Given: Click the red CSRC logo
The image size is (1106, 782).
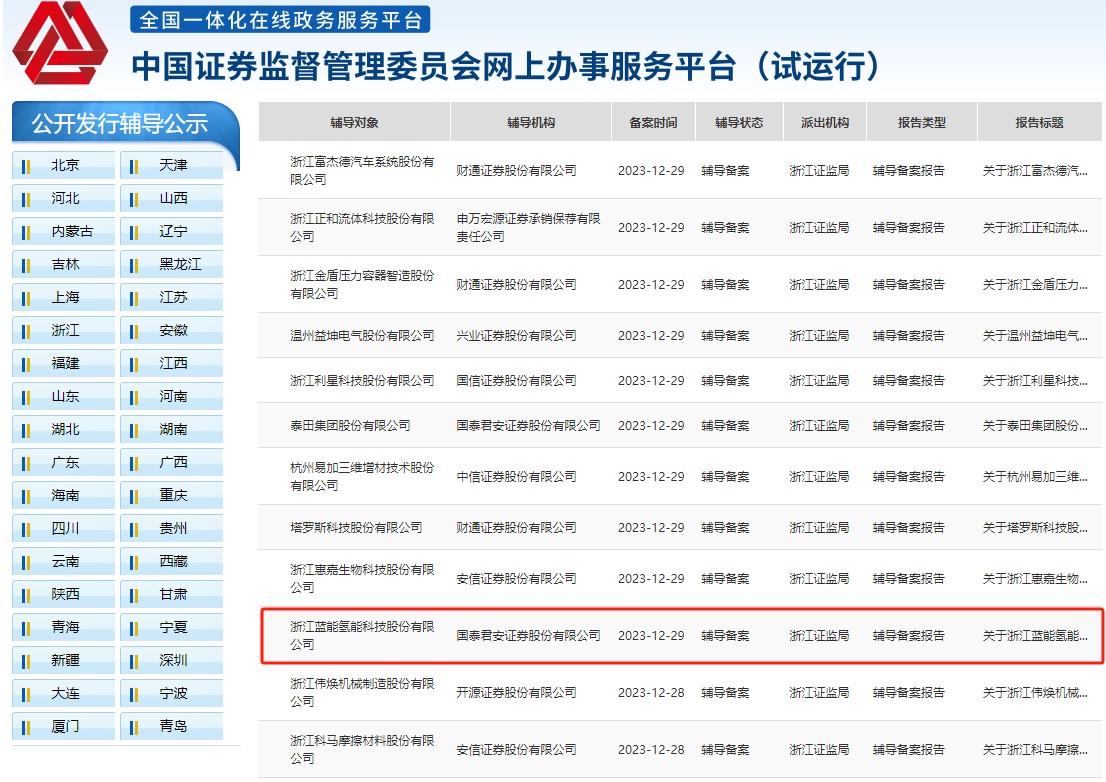Looking at the screenshot, I should [60, 42].
